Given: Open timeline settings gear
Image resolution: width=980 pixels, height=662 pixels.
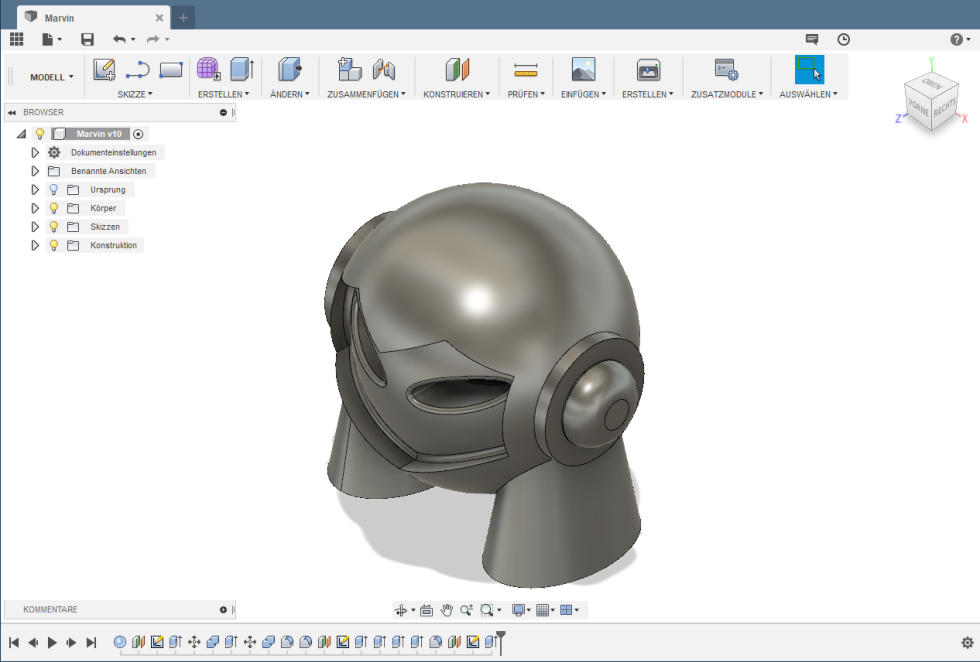Looking at the screenshot, I should coord(968,642).
